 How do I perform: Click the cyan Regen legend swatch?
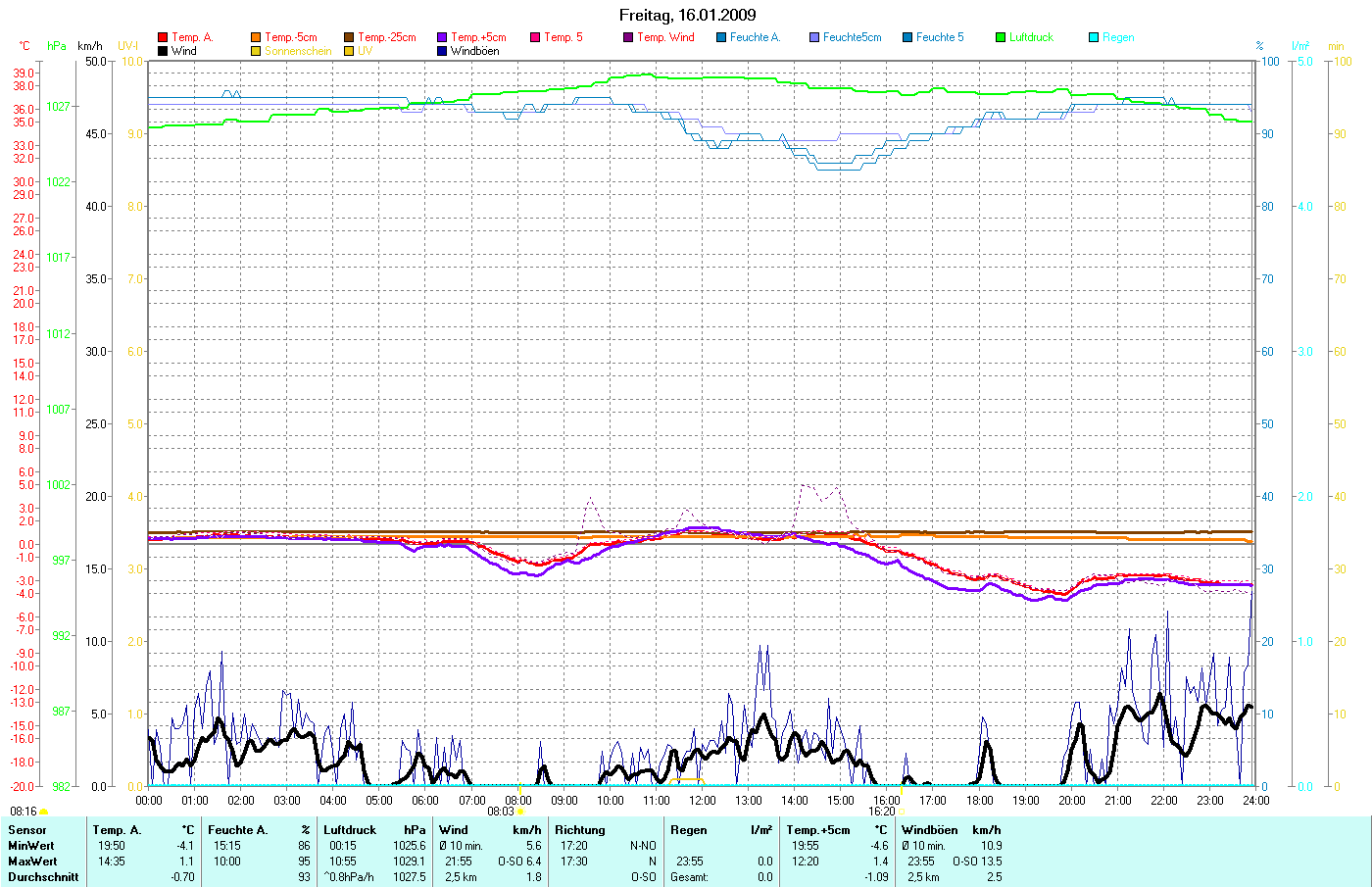[1094, 37]
